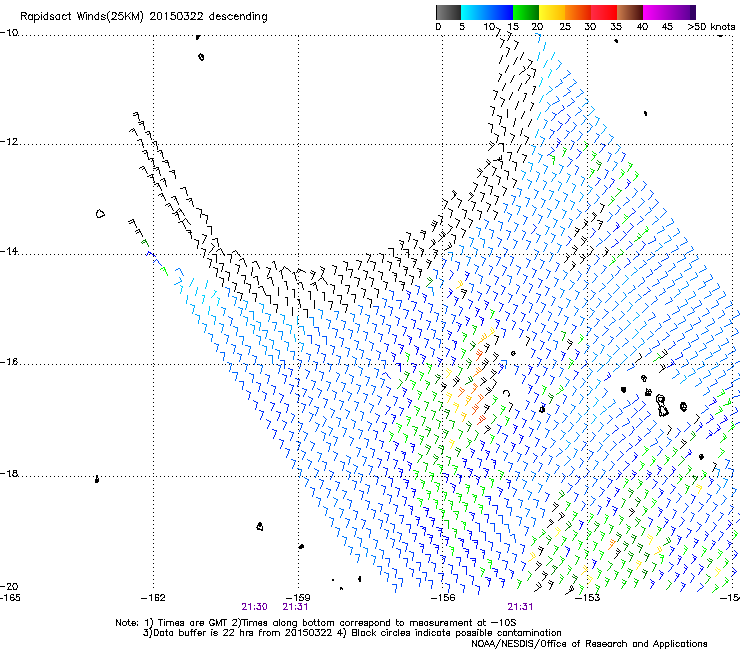Click the latitude label '-16'
Viewport: 740px width, 650px height.
(9, 362)
